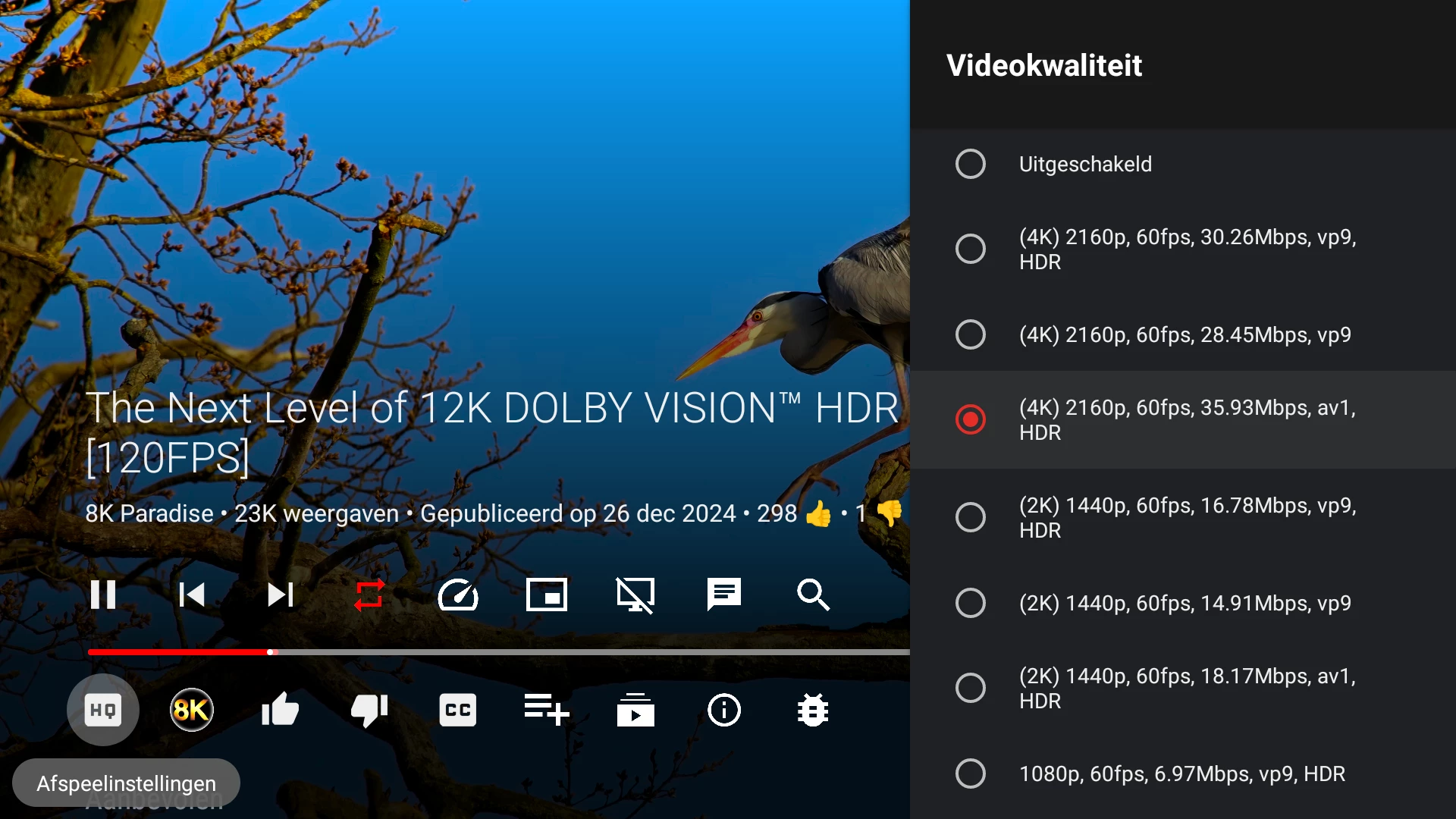Select the Uitgeschakeld radio option
The image size is (1456, 819).
971,164
